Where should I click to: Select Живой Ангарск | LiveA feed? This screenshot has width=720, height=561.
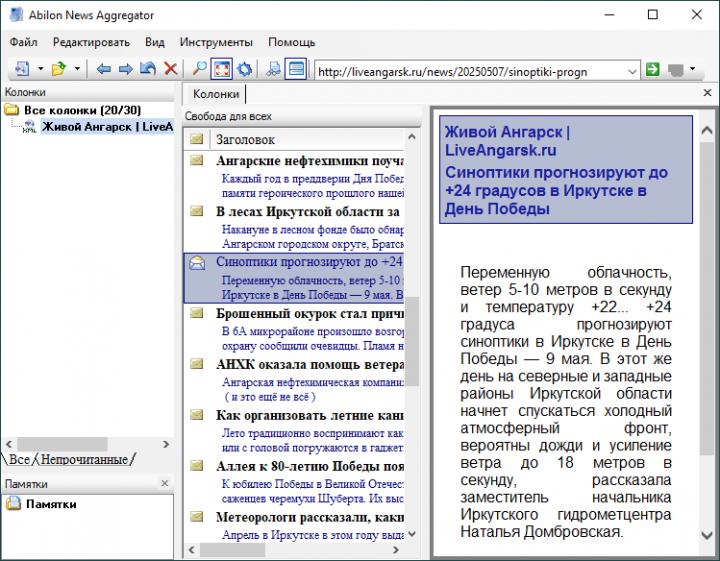pyautogui.click(x=107, y=127)
